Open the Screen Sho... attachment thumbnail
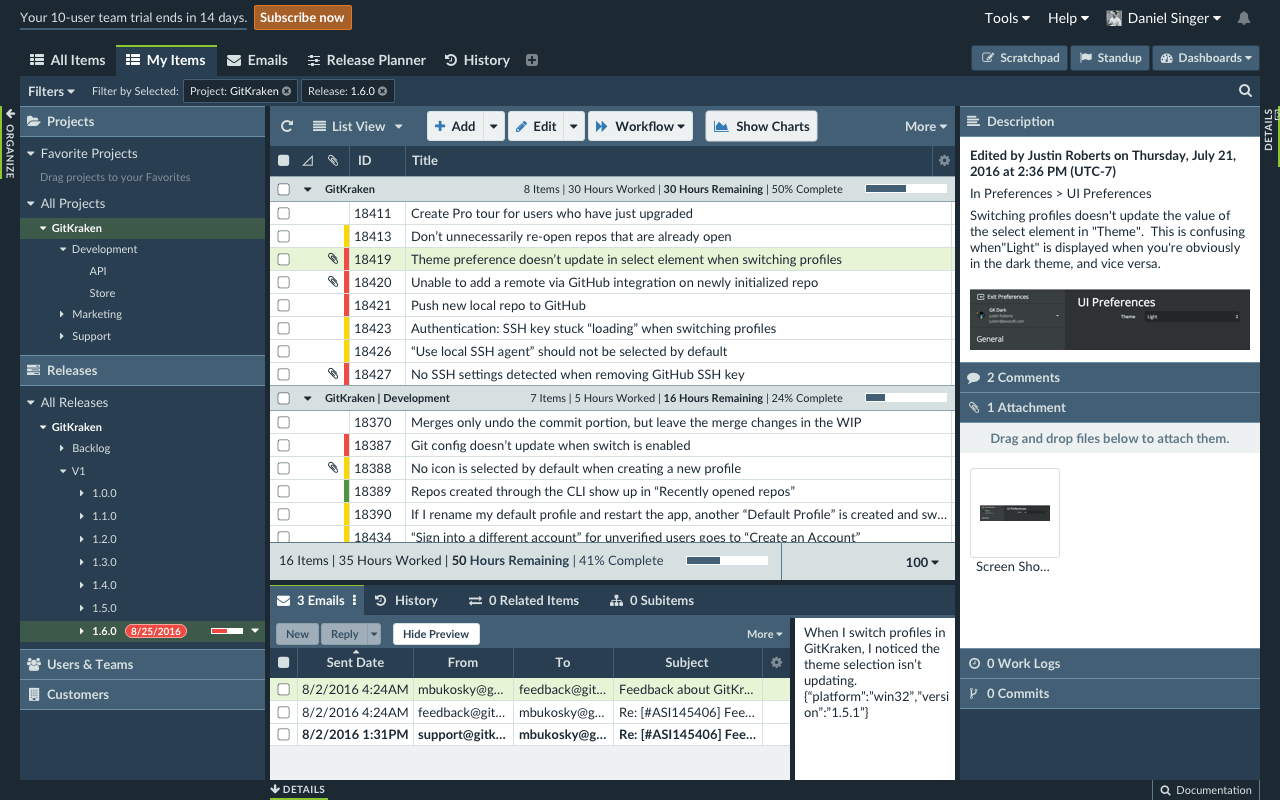This screenshot has height=800, width=1280. 1014,512
